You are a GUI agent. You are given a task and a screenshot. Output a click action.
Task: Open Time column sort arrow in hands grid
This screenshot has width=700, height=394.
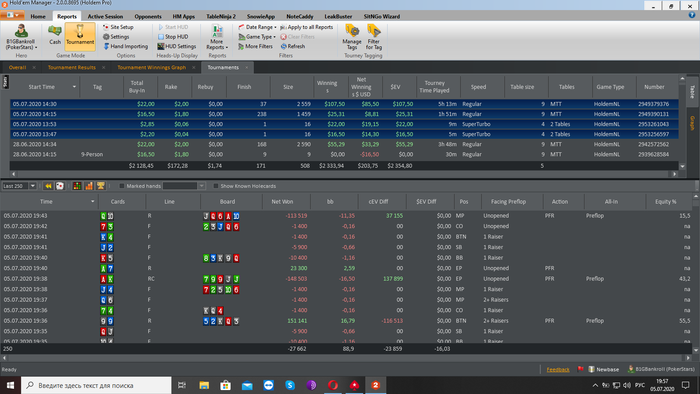coord(92,202)
